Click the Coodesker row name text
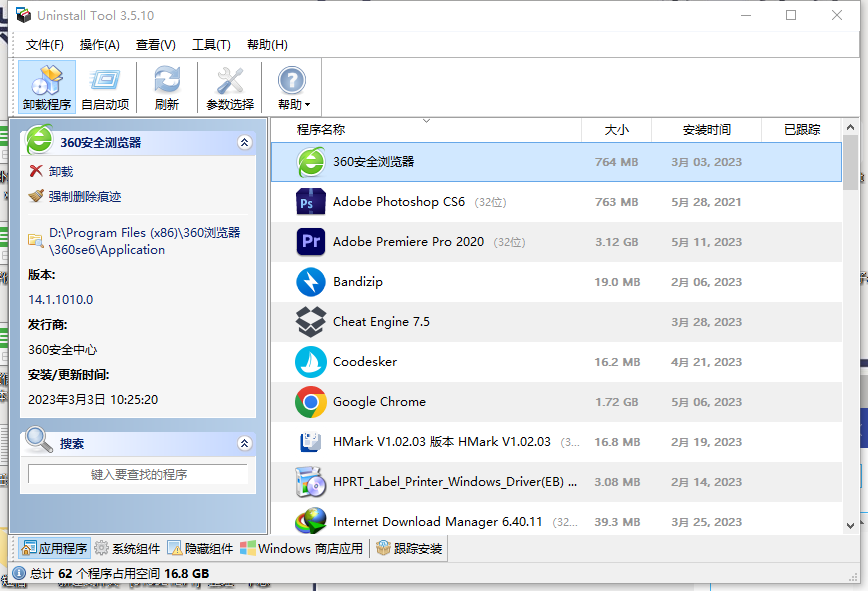 pyautogui.click(x=365, y=362)
